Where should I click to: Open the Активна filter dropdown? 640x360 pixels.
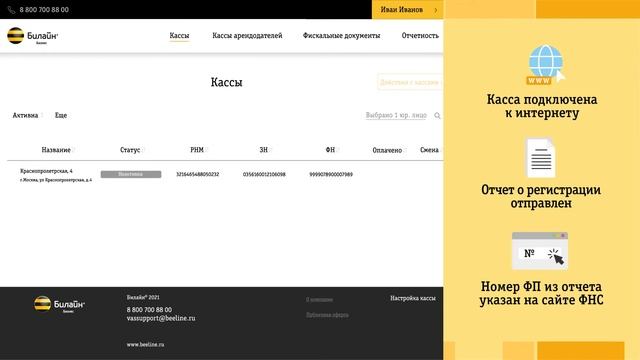tap(25, 116)
